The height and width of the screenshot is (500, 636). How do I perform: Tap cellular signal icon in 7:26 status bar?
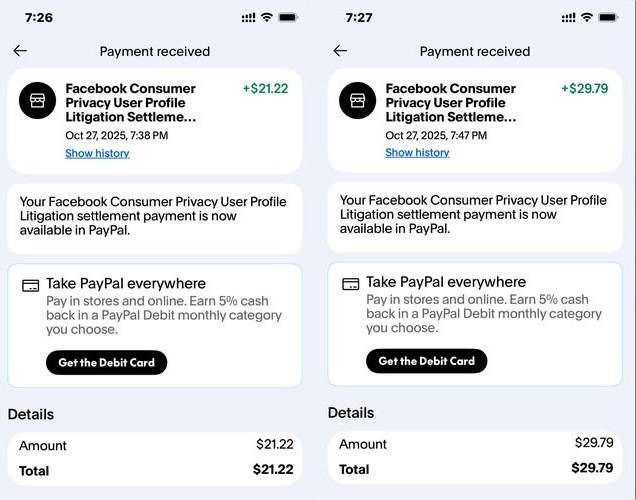point(249,18)
